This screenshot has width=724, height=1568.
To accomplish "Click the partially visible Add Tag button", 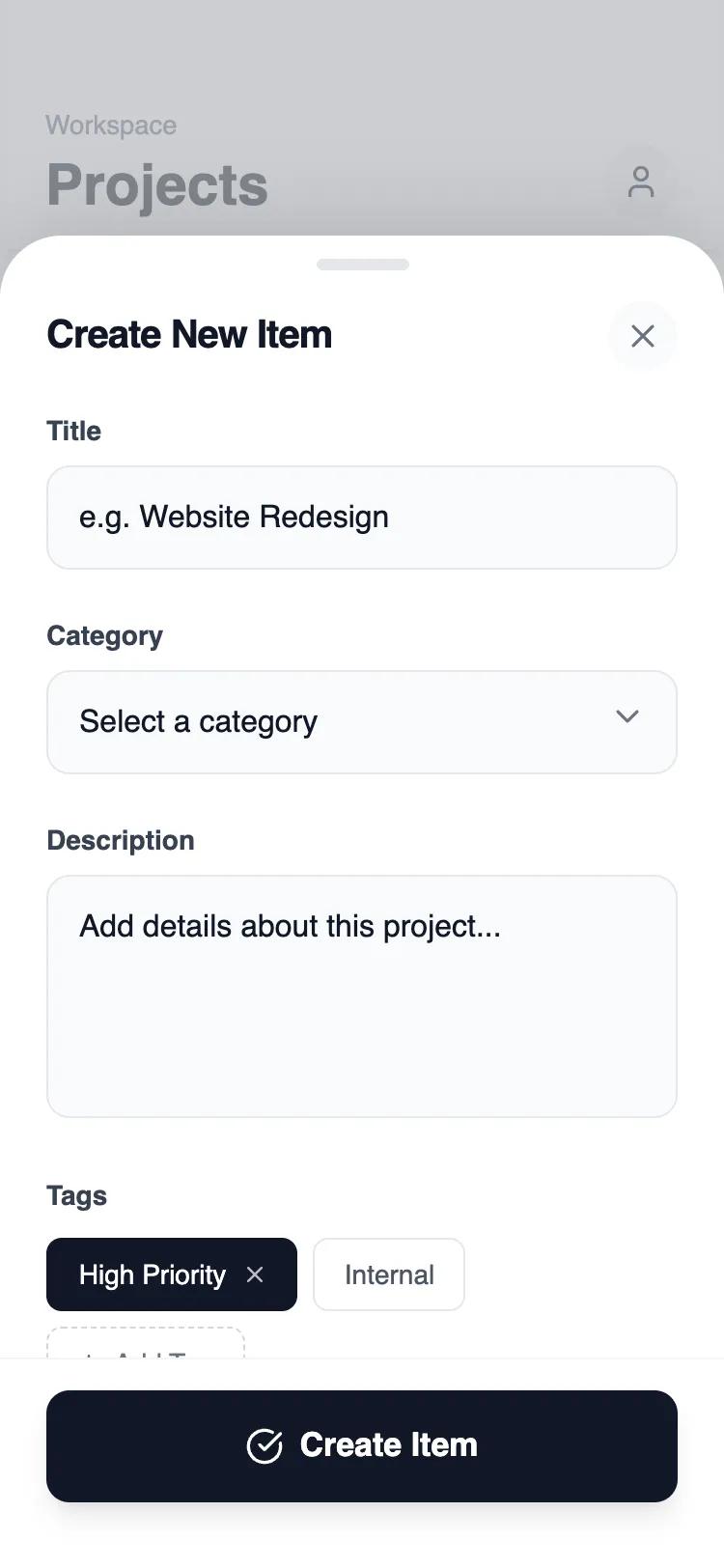I will click(x=146, y=1344).
